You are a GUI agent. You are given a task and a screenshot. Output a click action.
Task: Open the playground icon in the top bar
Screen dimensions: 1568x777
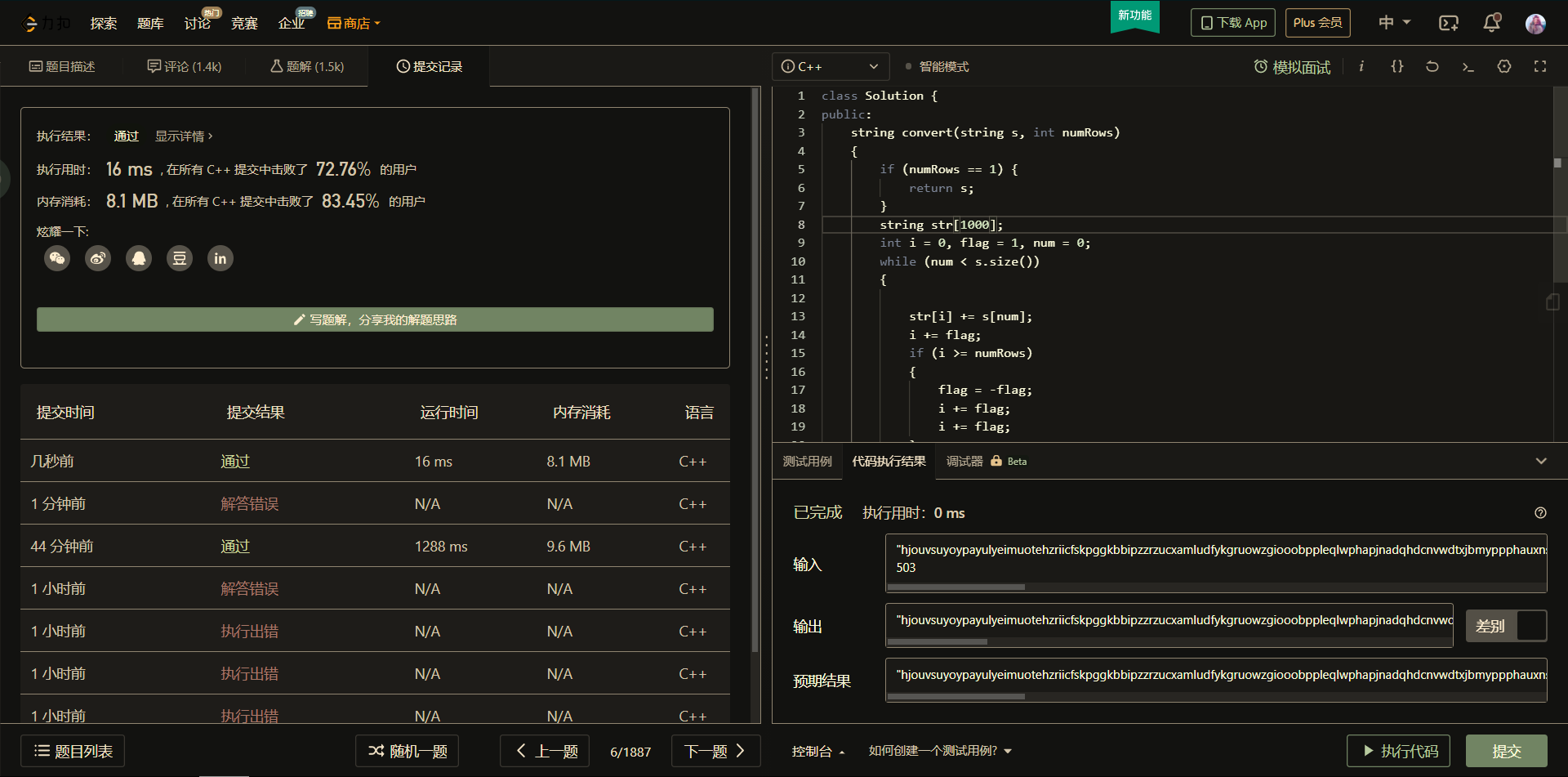tap(1448, 23)
